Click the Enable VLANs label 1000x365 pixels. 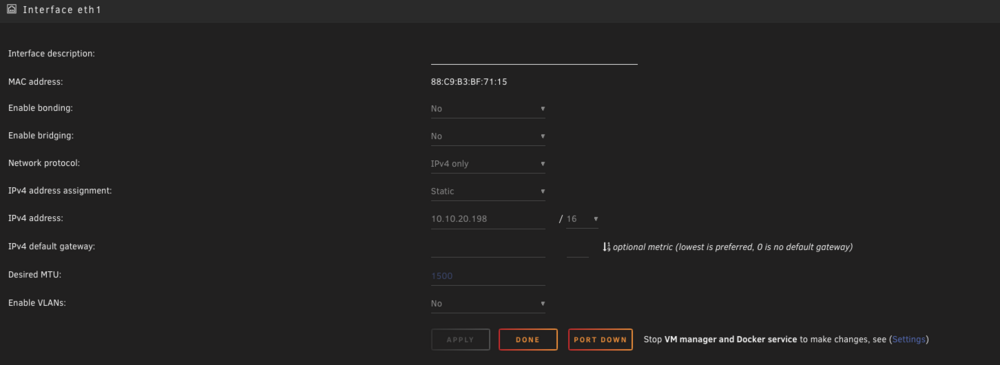coord(37,304)
